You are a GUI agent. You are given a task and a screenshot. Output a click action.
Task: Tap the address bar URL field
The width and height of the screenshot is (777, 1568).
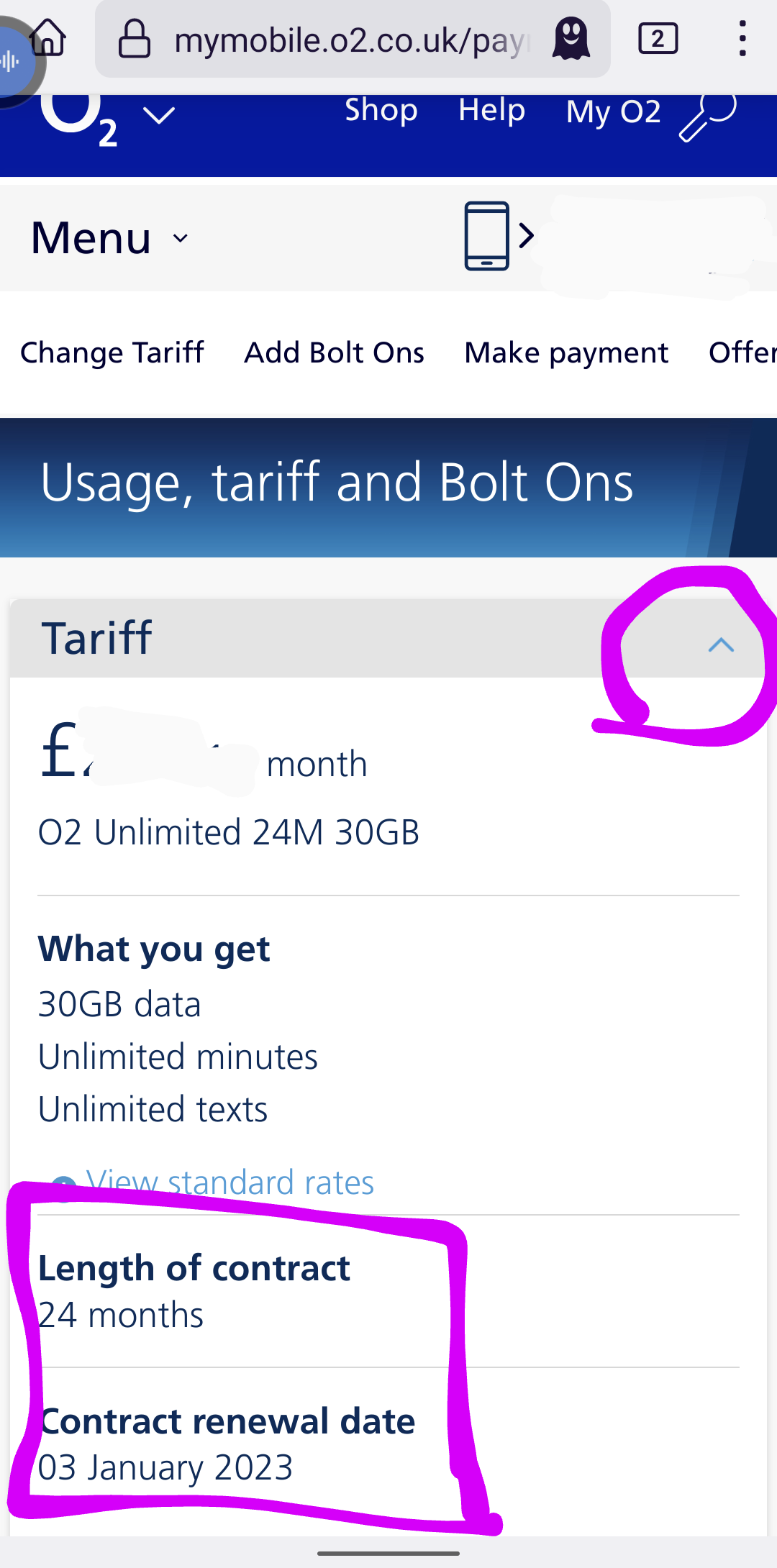[353, 39]
